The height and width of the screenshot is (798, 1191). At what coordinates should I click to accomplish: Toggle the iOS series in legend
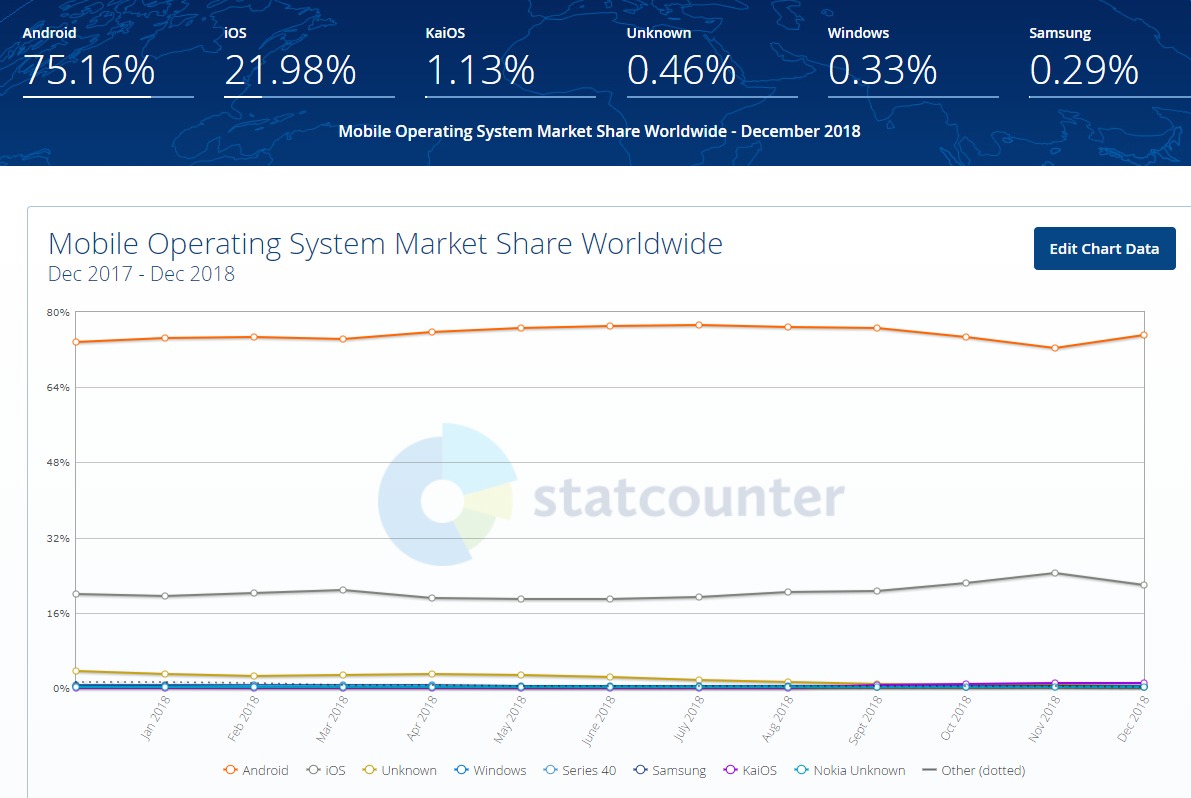point(326,770)
